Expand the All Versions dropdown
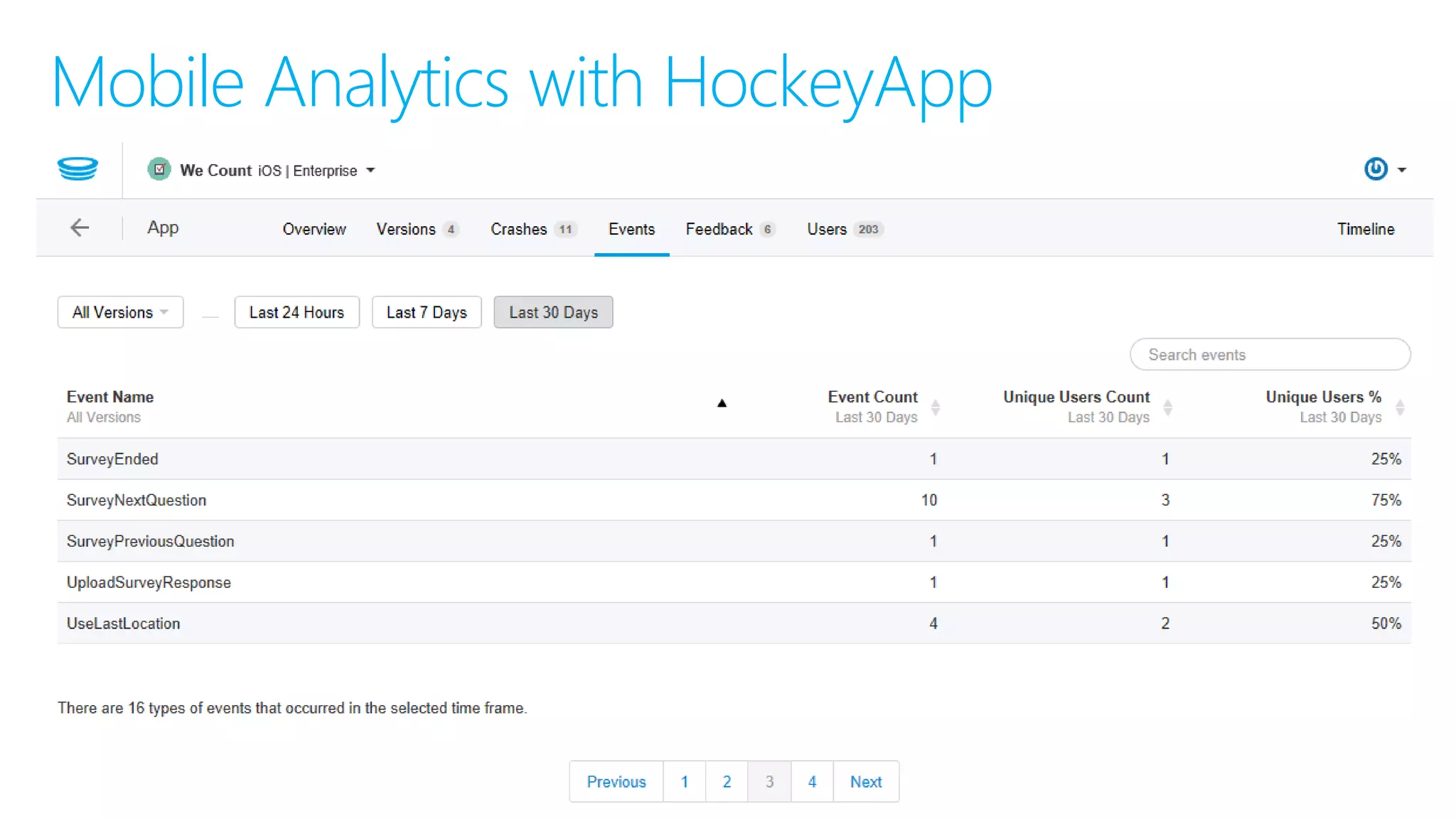 [121, 312]
